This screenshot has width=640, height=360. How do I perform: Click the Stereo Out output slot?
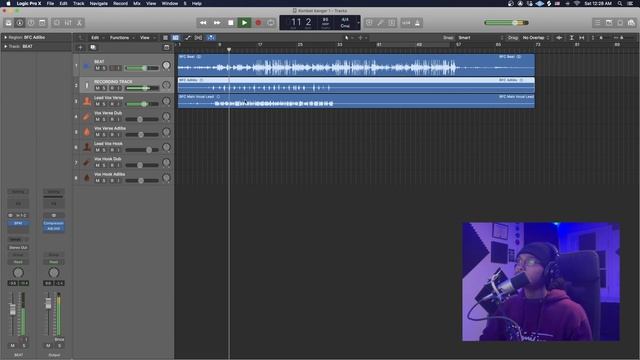point(18,248)
